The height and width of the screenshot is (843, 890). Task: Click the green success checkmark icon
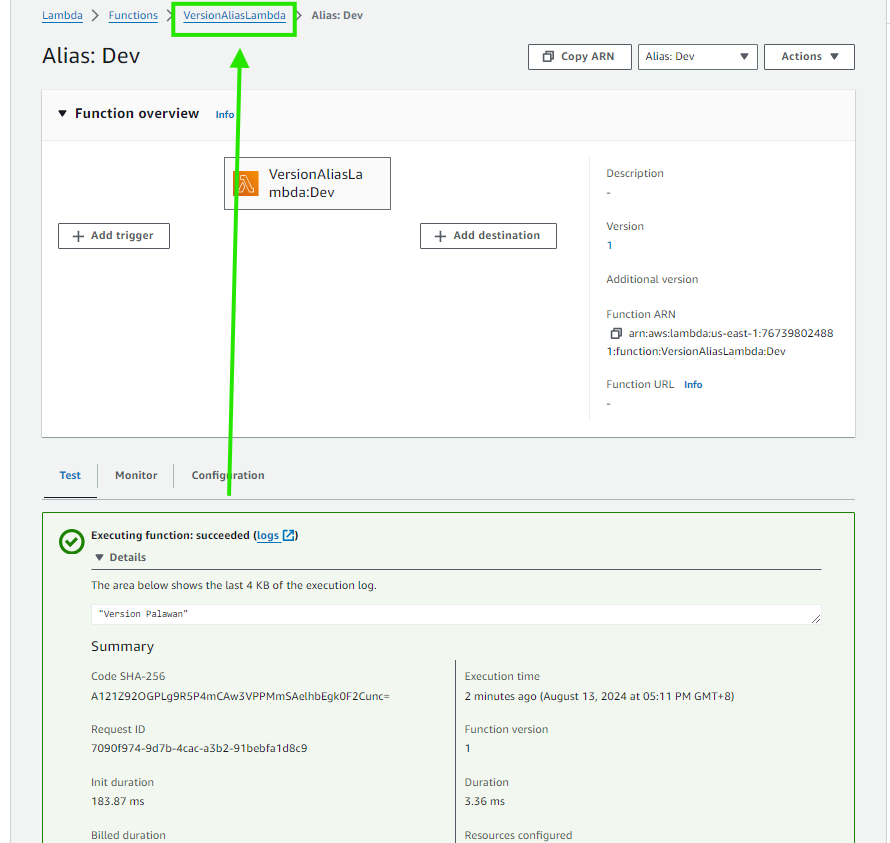pyautogui.click(x=71, y=541)
